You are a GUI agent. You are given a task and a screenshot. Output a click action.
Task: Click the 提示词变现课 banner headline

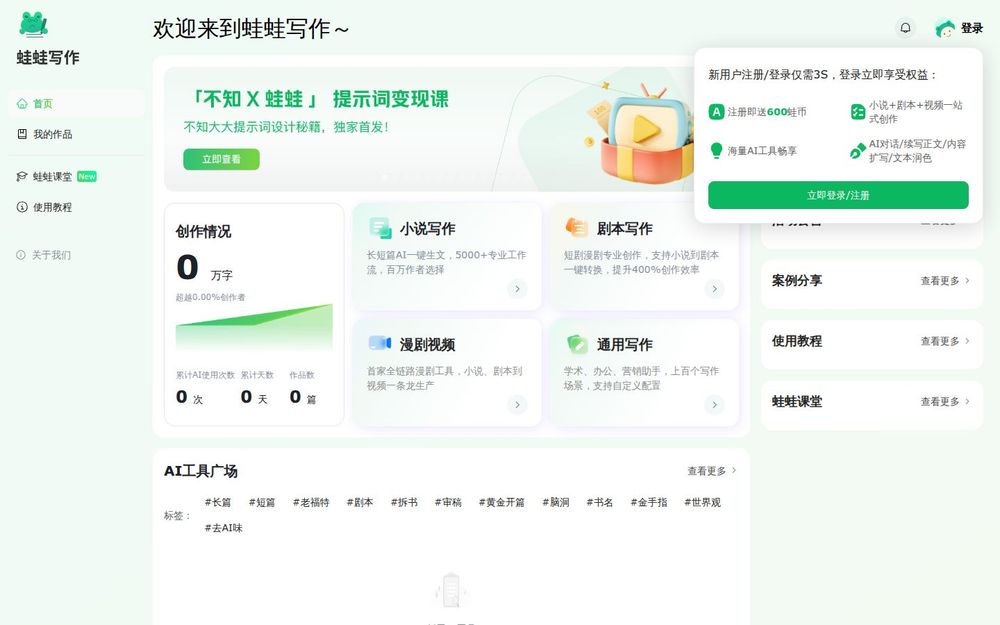click(391, 99)
